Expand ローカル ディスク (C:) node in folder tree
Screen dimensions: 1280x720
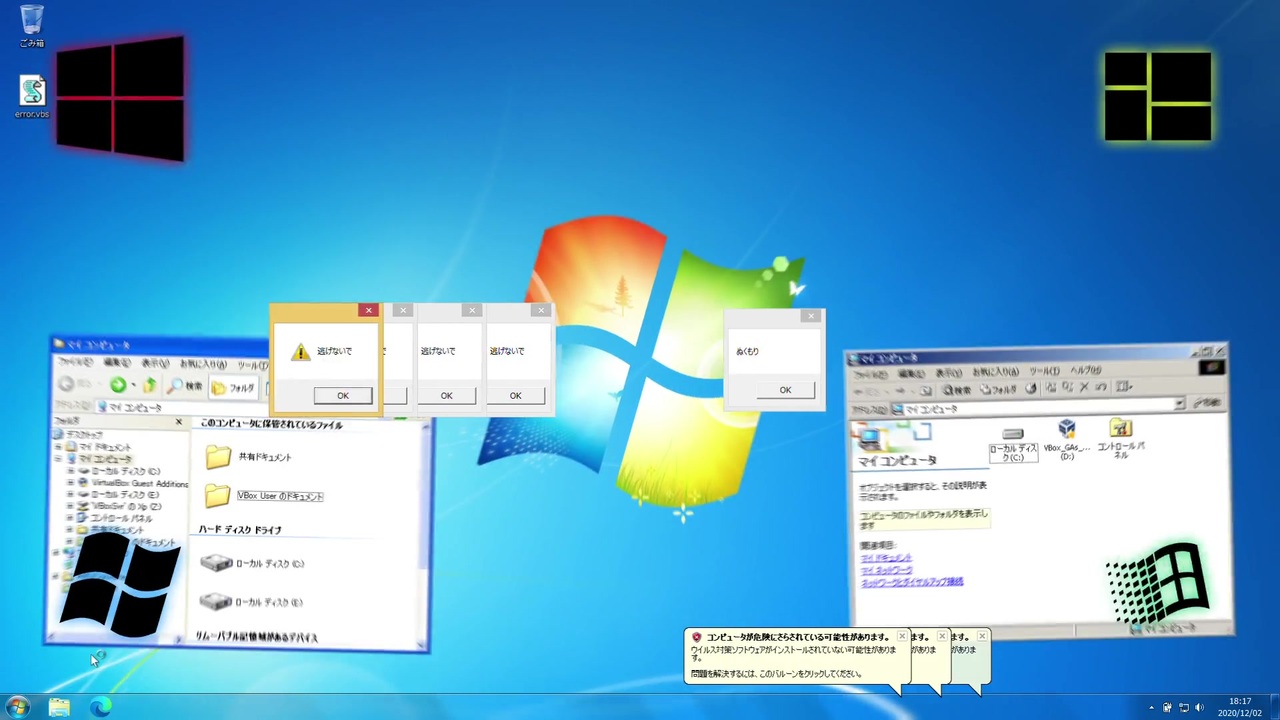point(70,471)
